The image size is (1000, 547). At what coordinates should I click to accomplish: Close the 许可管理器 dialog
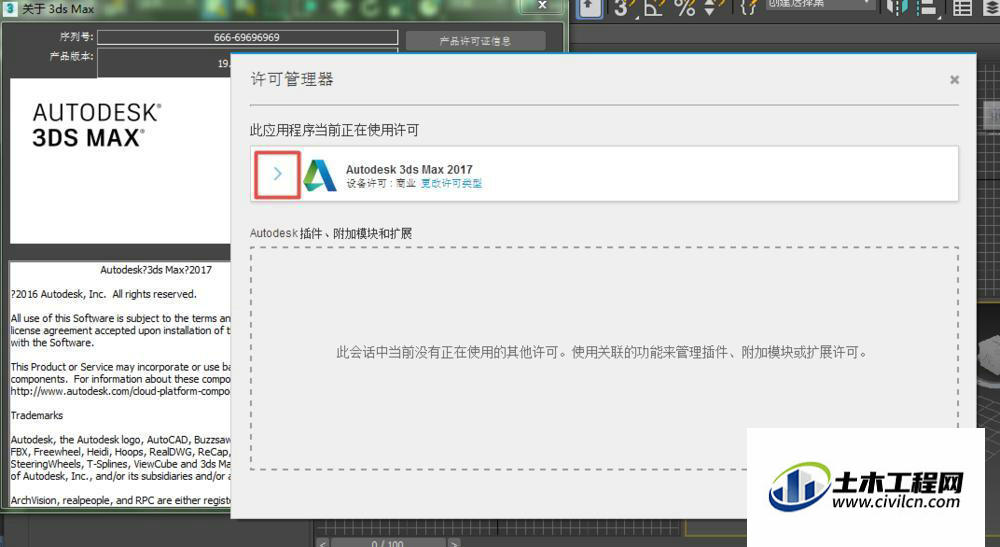pyautogui.click(x=954, y=80)
